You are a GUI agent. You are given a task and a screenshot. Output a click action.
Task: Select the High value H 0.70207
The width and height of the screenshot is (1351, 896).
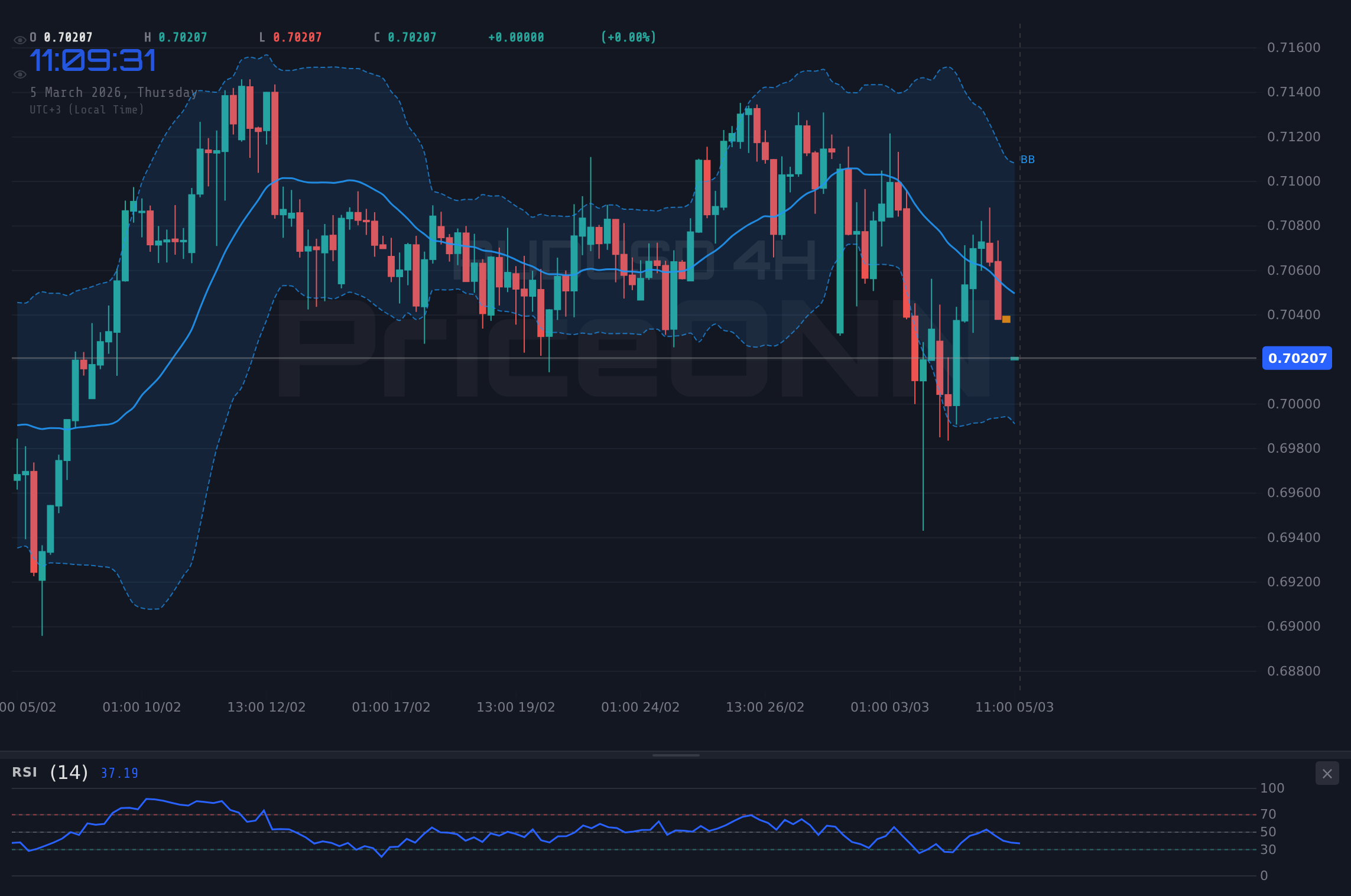click(176, 37)
